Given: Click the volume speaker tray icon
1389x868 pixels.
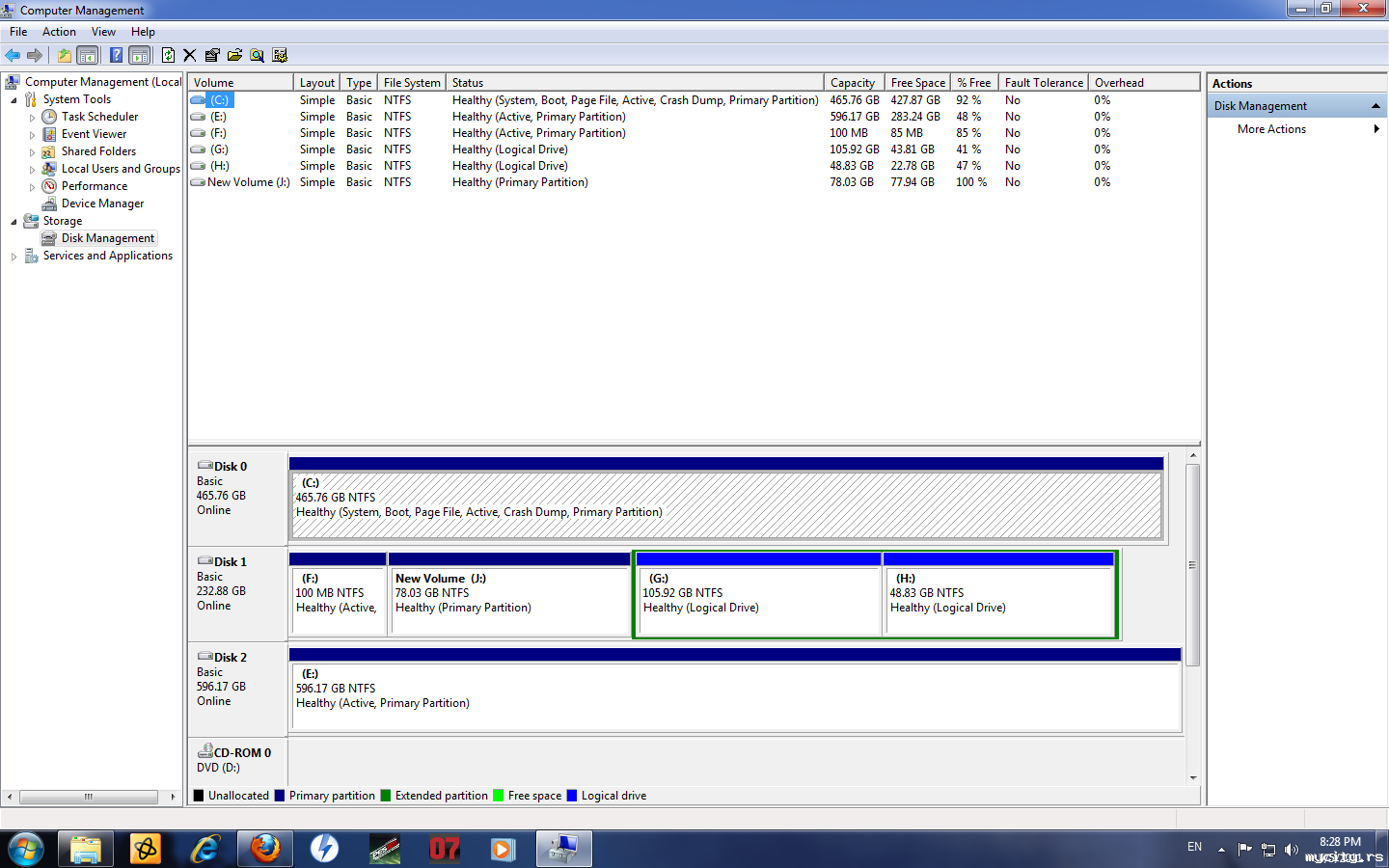Looking at the screenshot, I should click(1291, 850).
